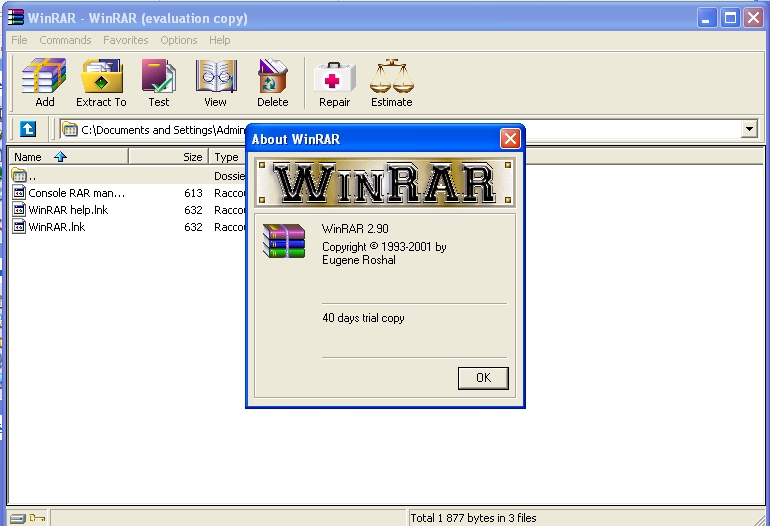Click the parent folder '..' icon
The width and height of the screenshot is (770, 526).
[19, 175]
